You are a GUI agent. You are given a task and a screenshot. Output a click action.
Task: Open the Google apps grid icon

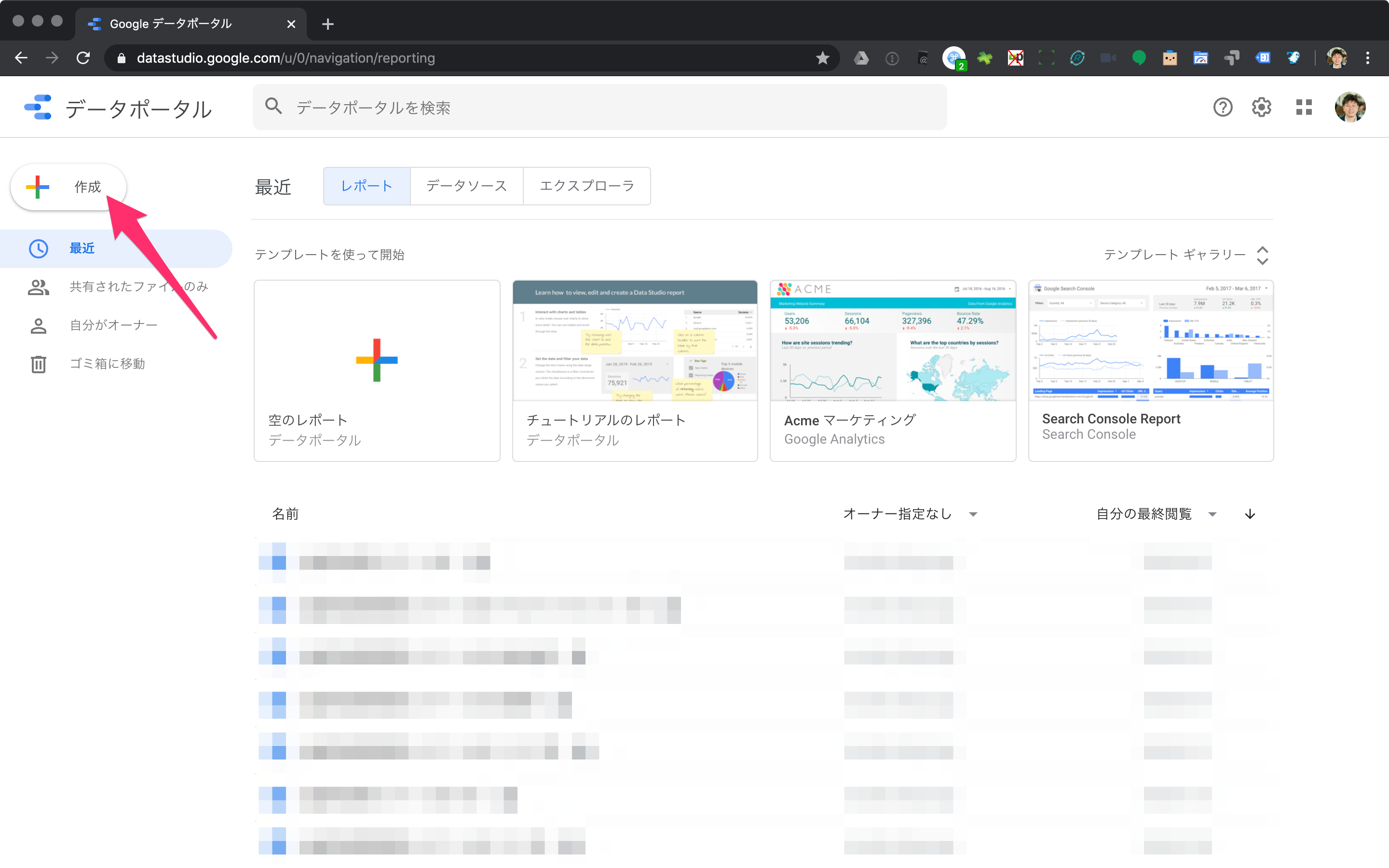[x=1304, y=108]
